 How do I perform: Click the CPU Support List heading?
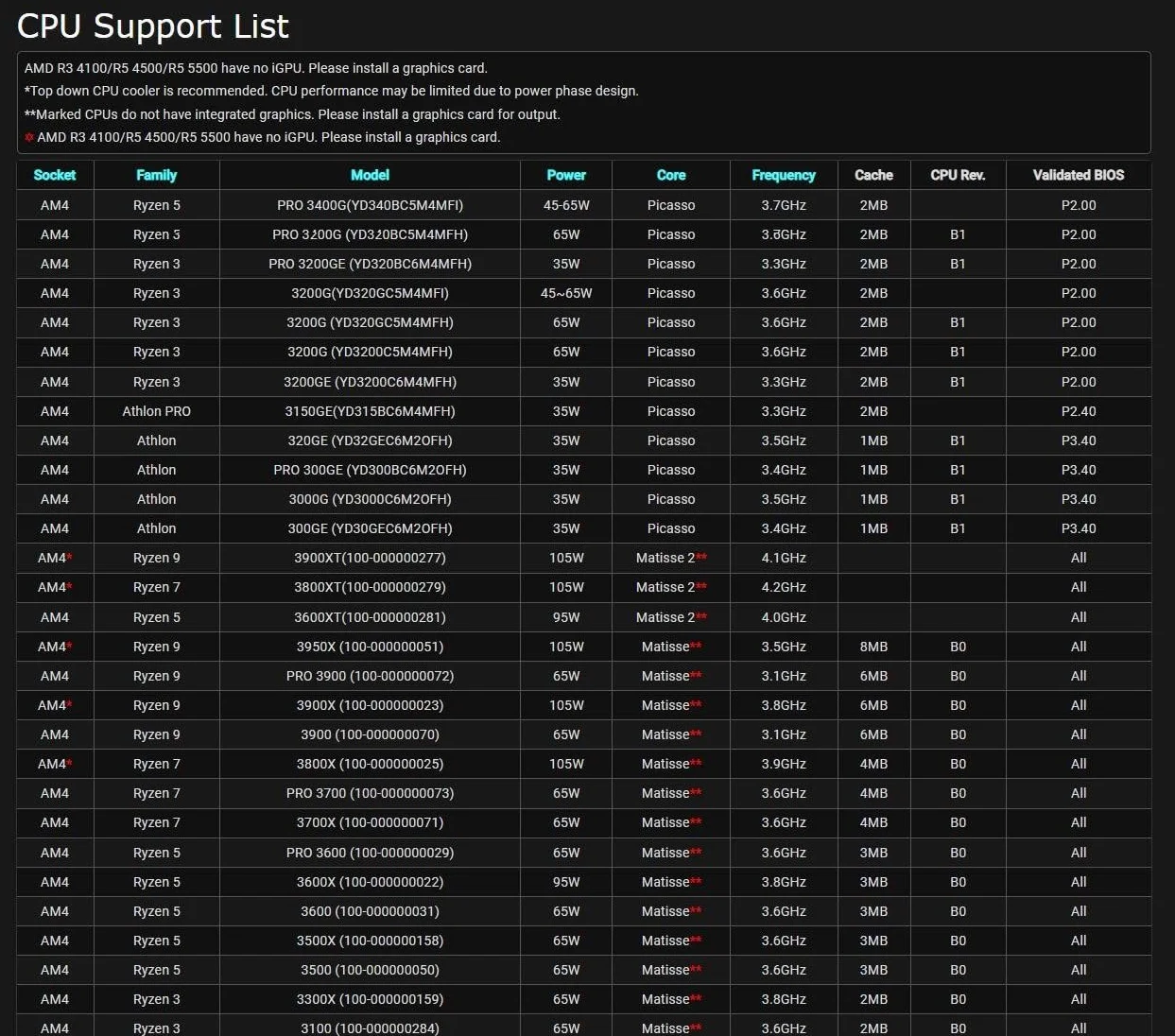tap(153, 26)
